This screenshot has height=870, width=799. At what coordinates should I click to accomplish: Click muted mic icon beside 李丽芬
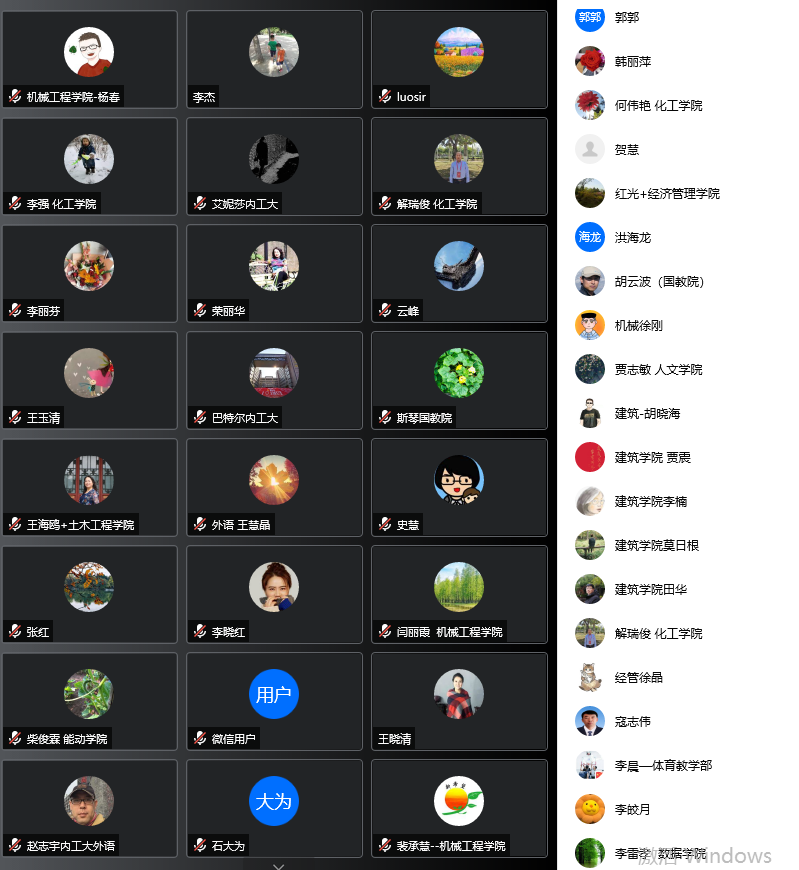pyautogui.click(x=16, y=311)
